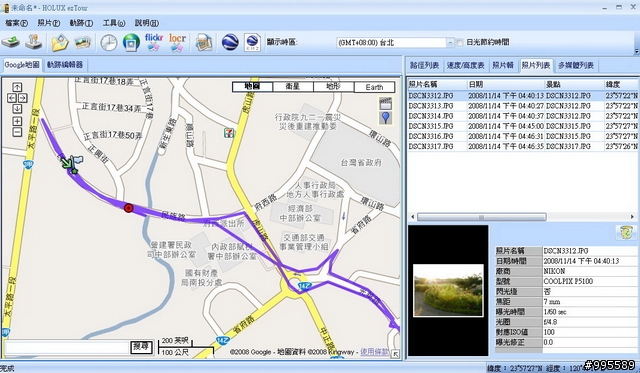Select DSCN3312.JPG row in photo list
The image size is (640, 373).
click(x=522, y=95)
